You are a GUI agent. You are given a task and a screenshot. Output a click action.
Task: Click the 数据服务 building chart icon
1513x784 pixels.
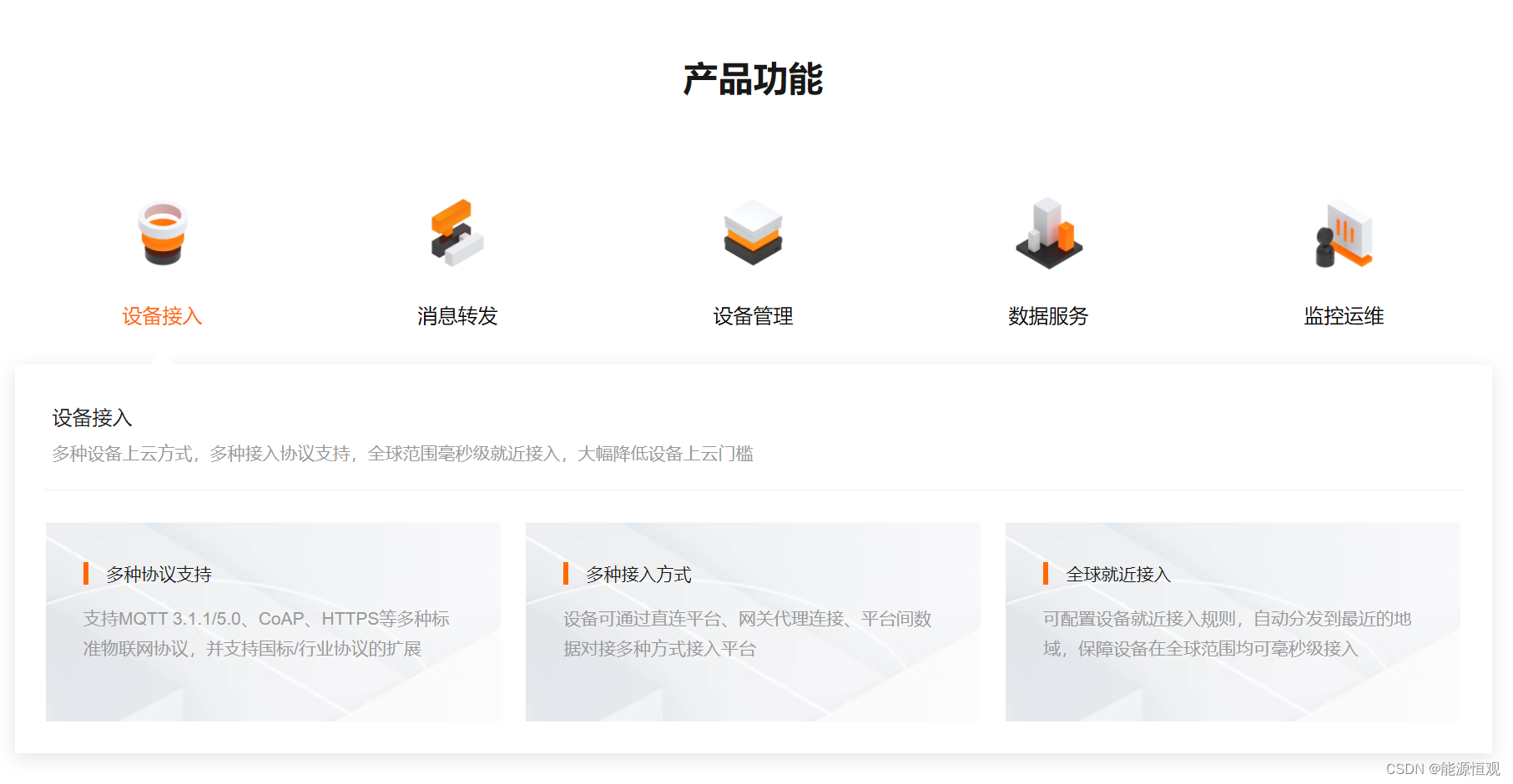(1049, 233)
